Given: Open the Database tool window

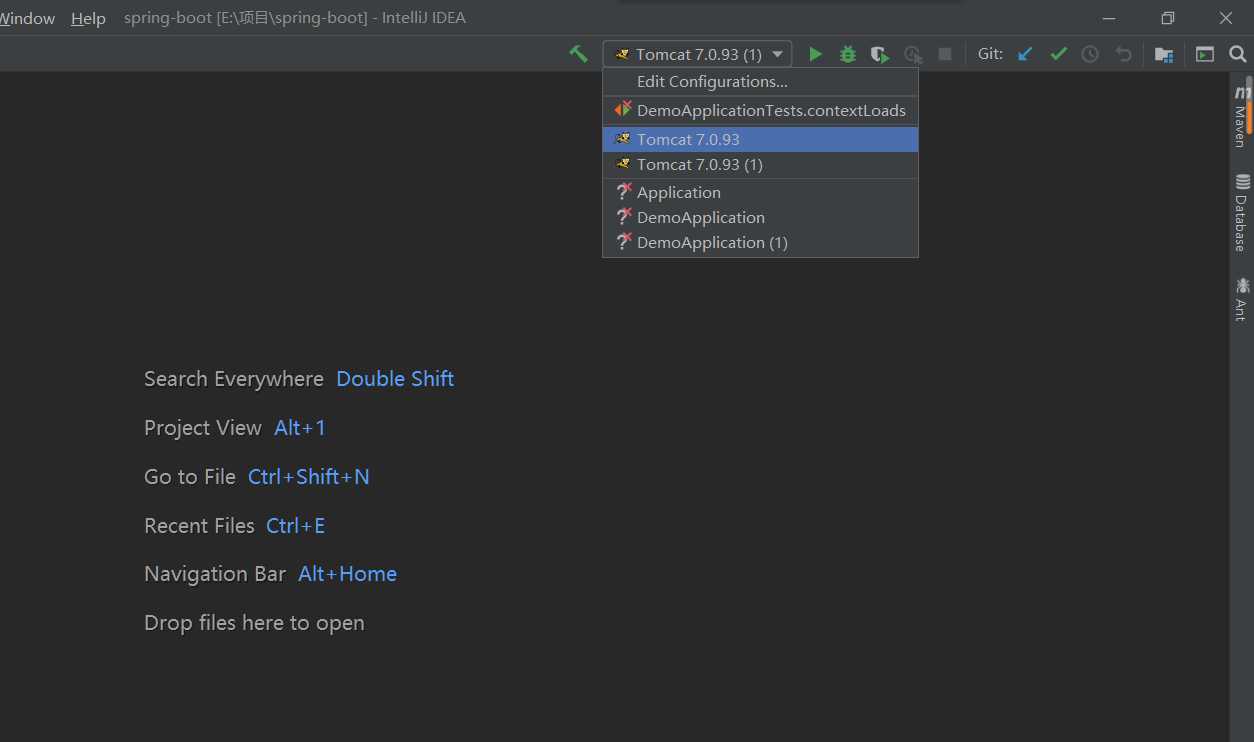Looking at the screenshot, I should coord(1242,212).
